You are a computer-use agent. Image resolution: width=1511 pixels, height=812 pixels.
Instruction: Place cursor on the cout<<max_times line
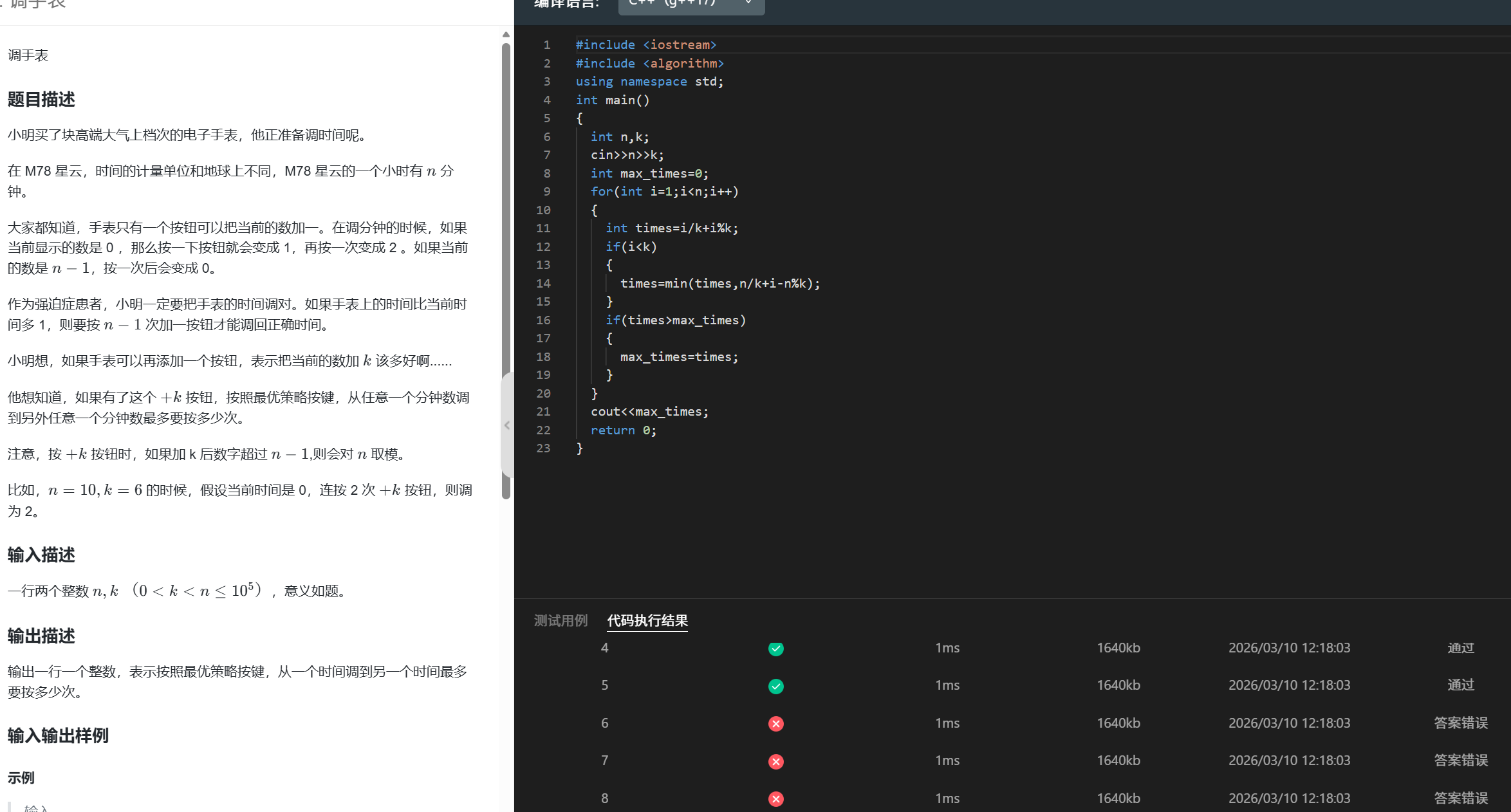[649, 412]
